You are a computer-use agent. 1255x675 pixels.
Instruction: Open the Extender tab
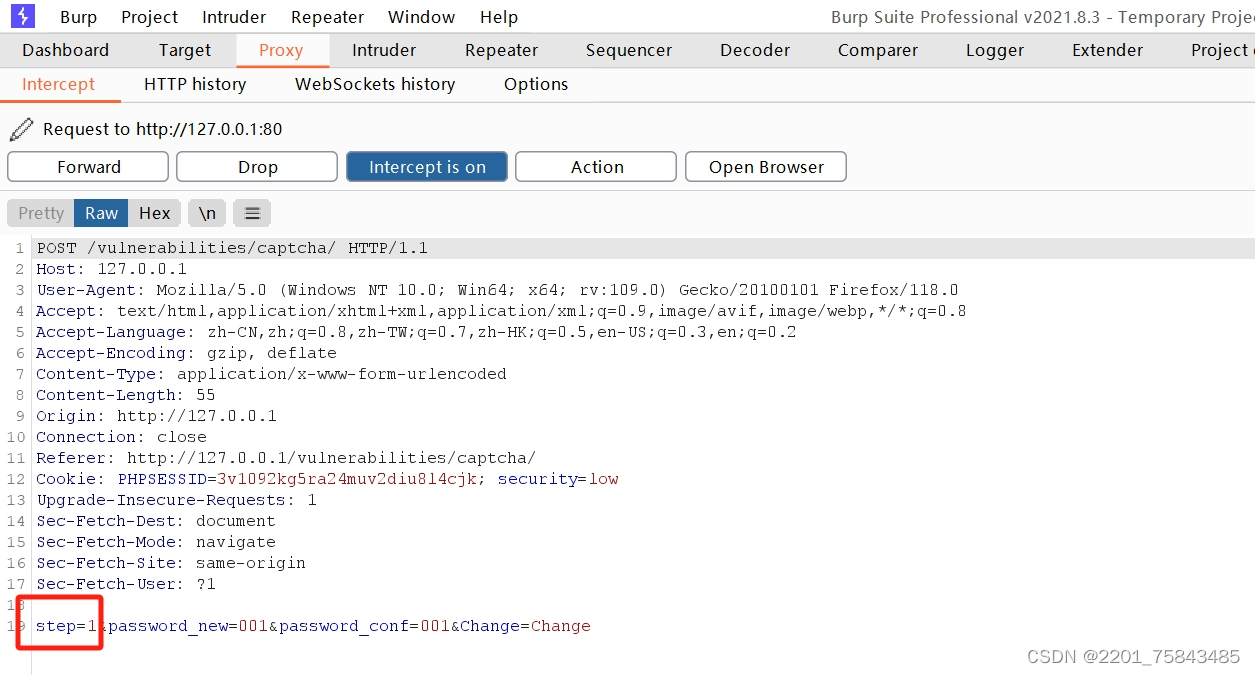click(1107, 50)
